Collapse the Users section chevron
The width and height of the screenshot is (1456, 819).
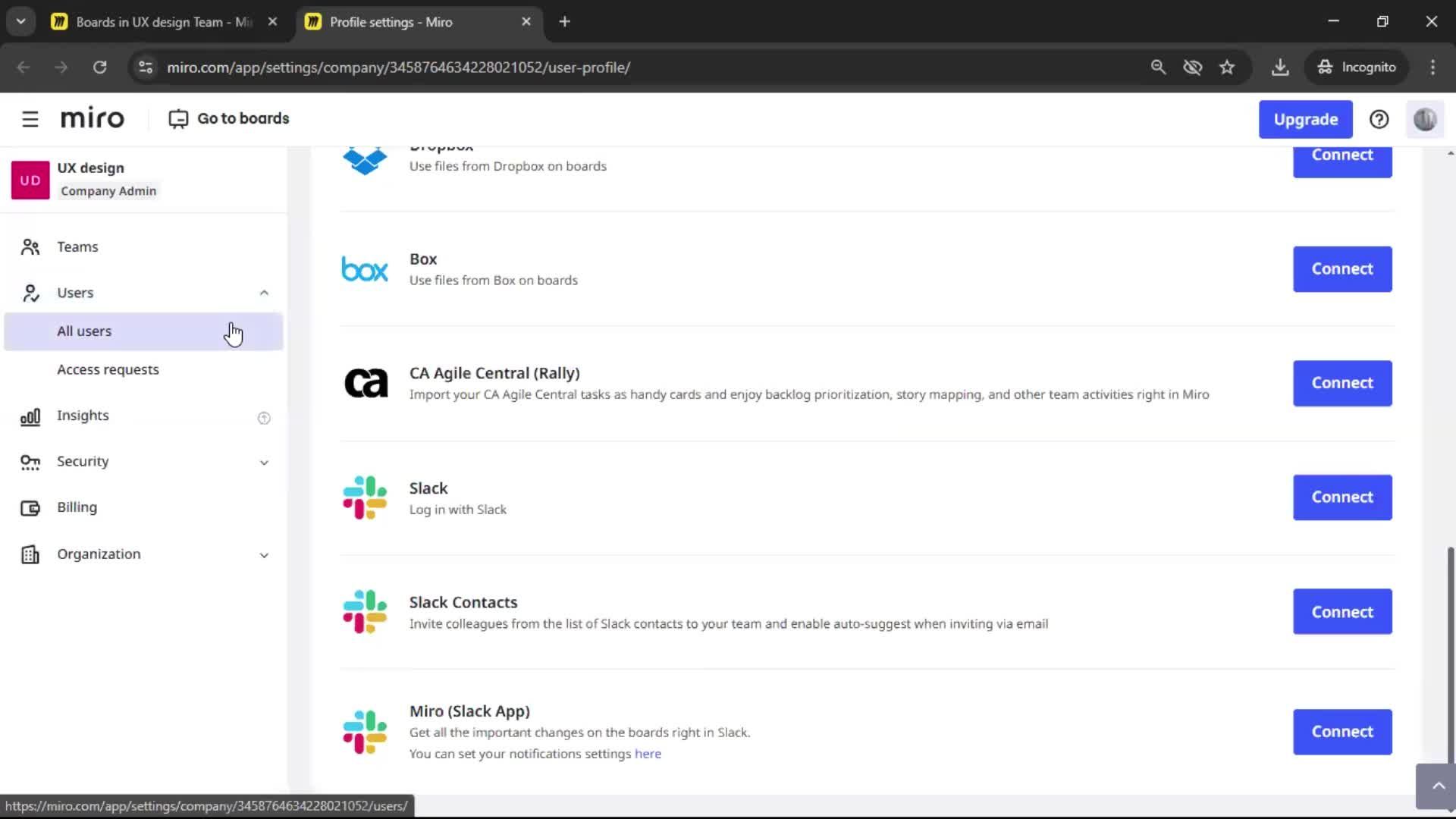click(x=264, y=293)
